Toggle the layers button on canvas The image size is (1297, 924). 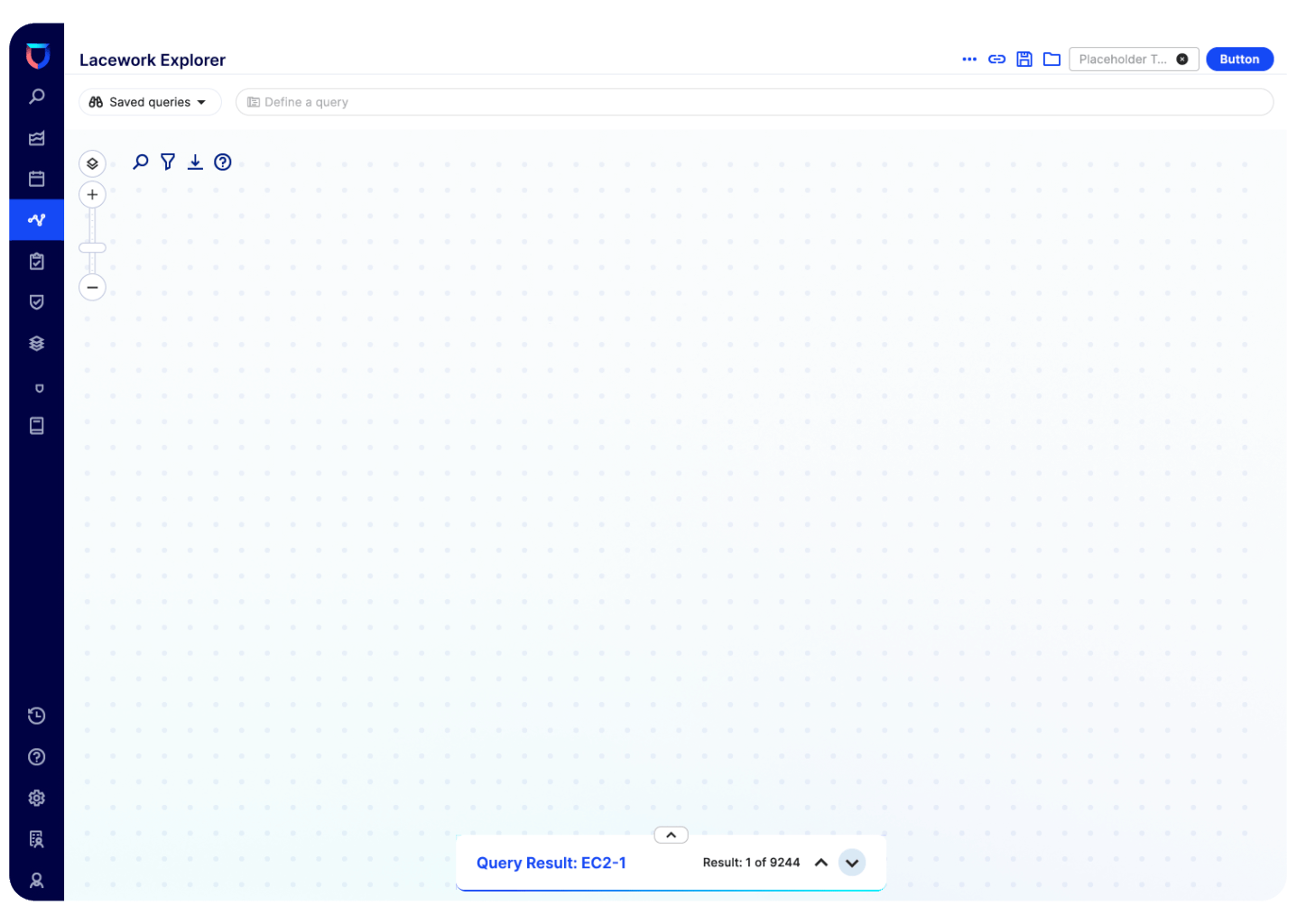click(x=92, y=163)
